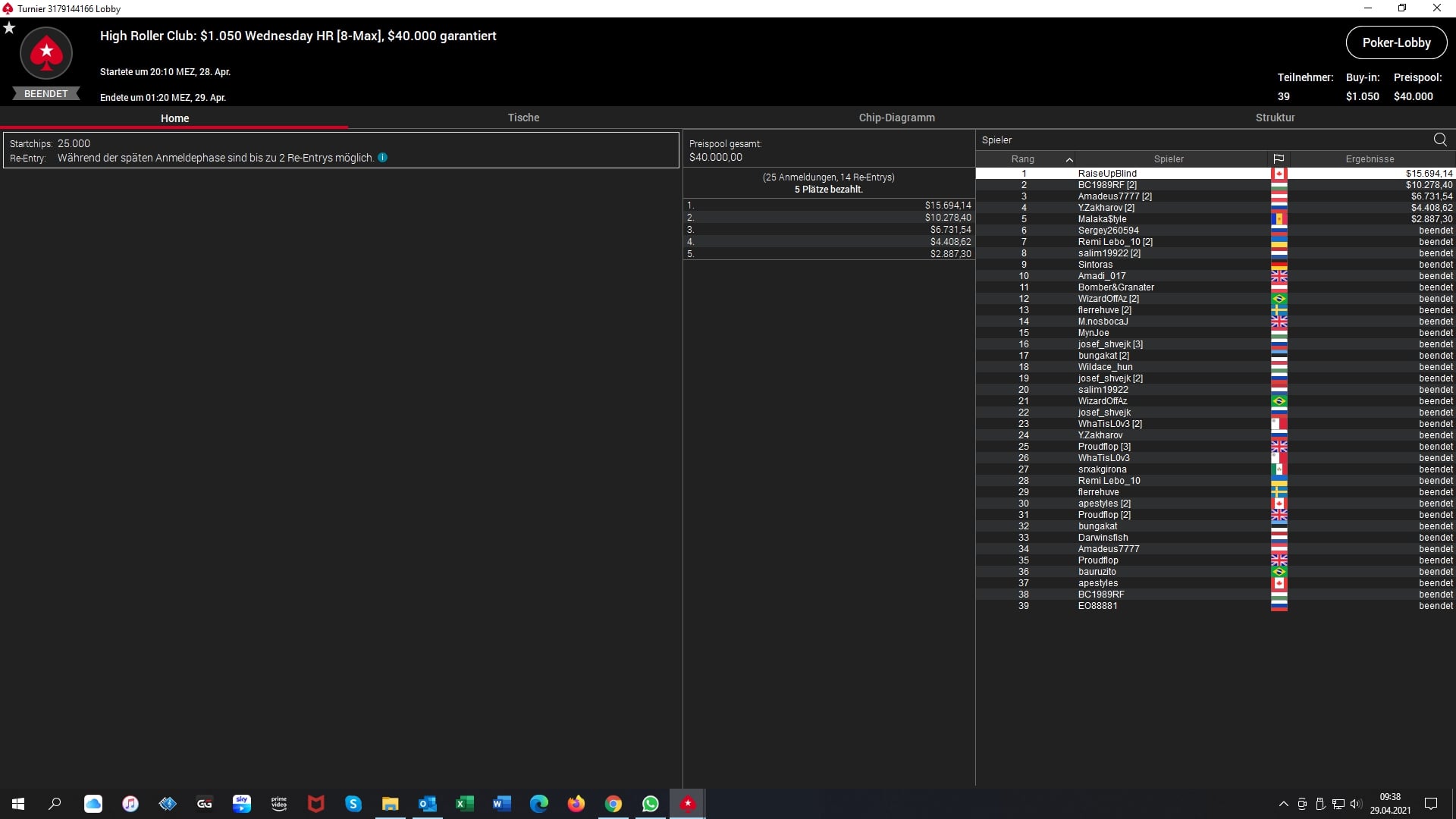Select player BC1989RF [2] in second place
The height and width of the screenshot is (819, 1456).
pos(1107,185)
